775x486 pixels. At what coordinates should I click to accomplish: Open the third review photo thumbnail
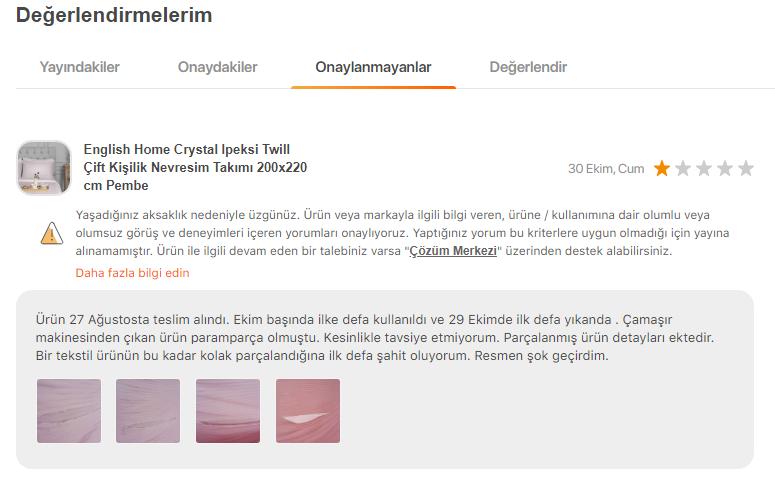228,411
